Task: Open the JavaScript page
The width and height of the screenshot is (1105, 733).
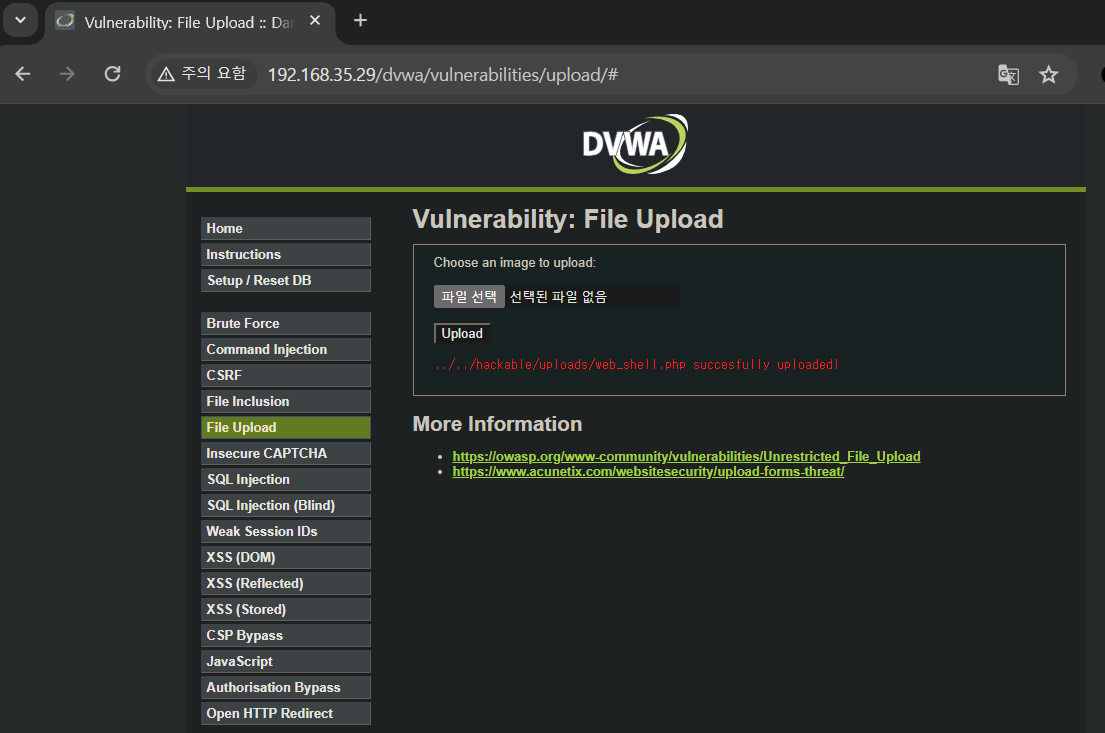Action: pyautogui.click(x=285, y=662)
